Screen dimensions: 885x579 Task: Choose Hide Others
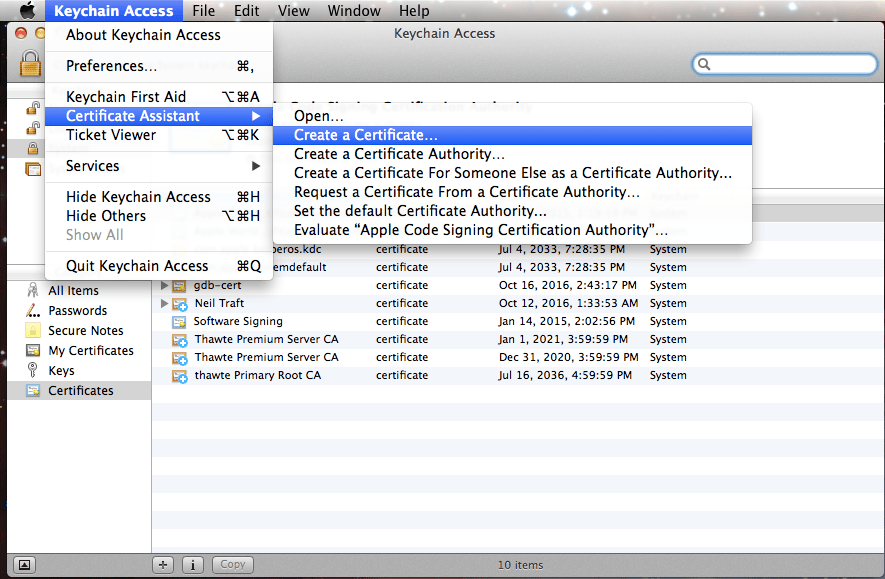(159, 216)
